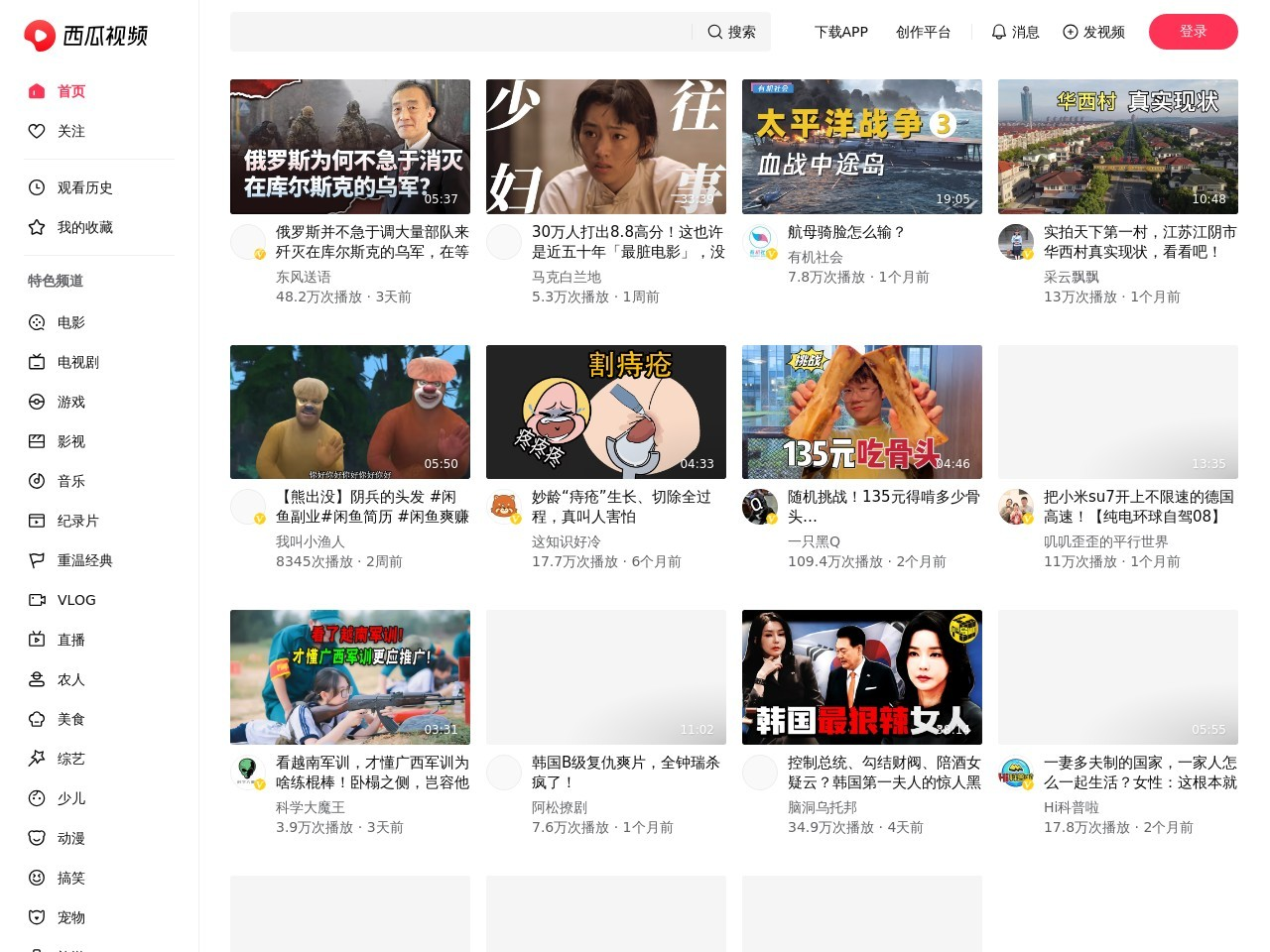The image size is (1270, 952).
Task: Open channel 马克白兰地
Action: (567, 277)
